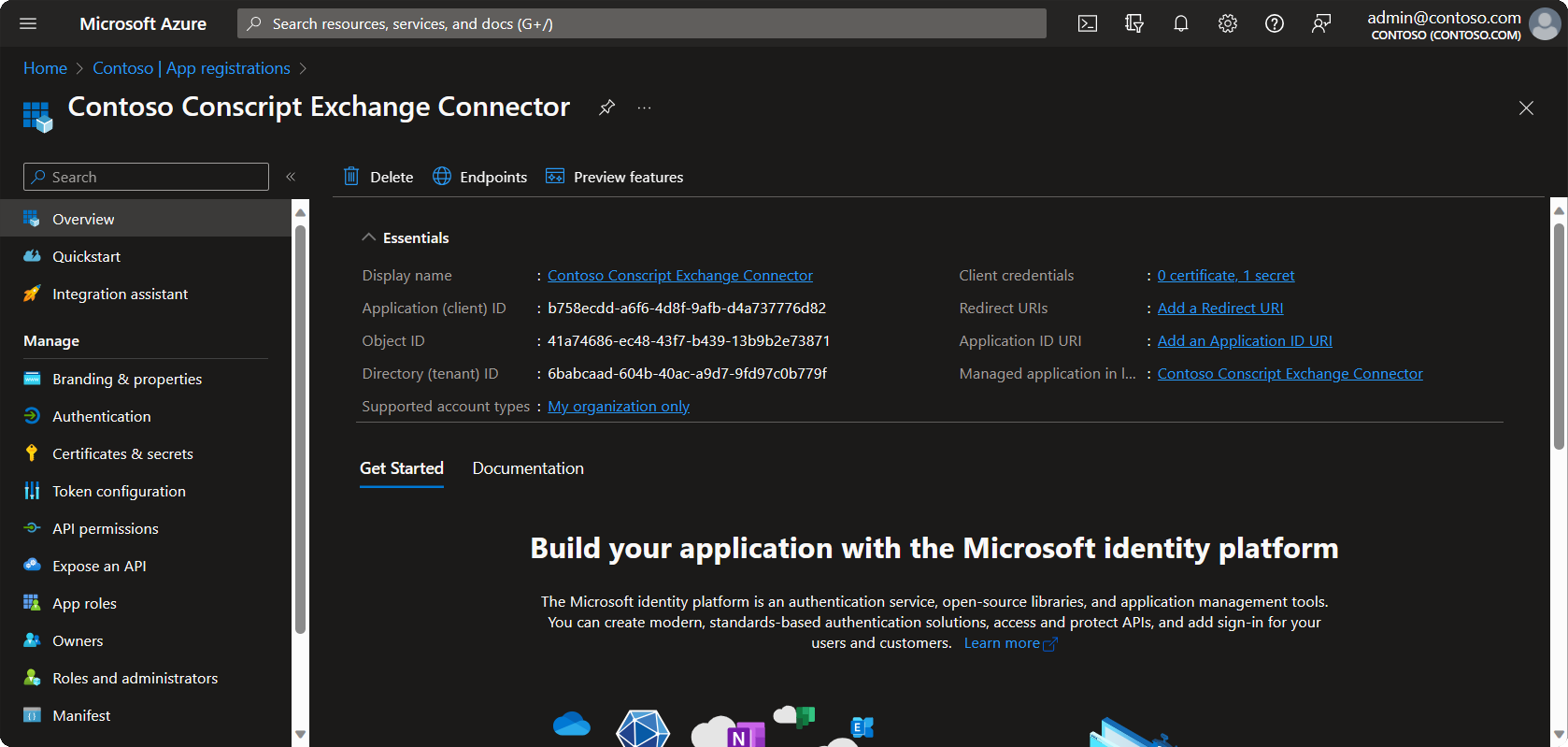Open the Authentication page
The image size is (1568, 747).
[x=146, y=416]
